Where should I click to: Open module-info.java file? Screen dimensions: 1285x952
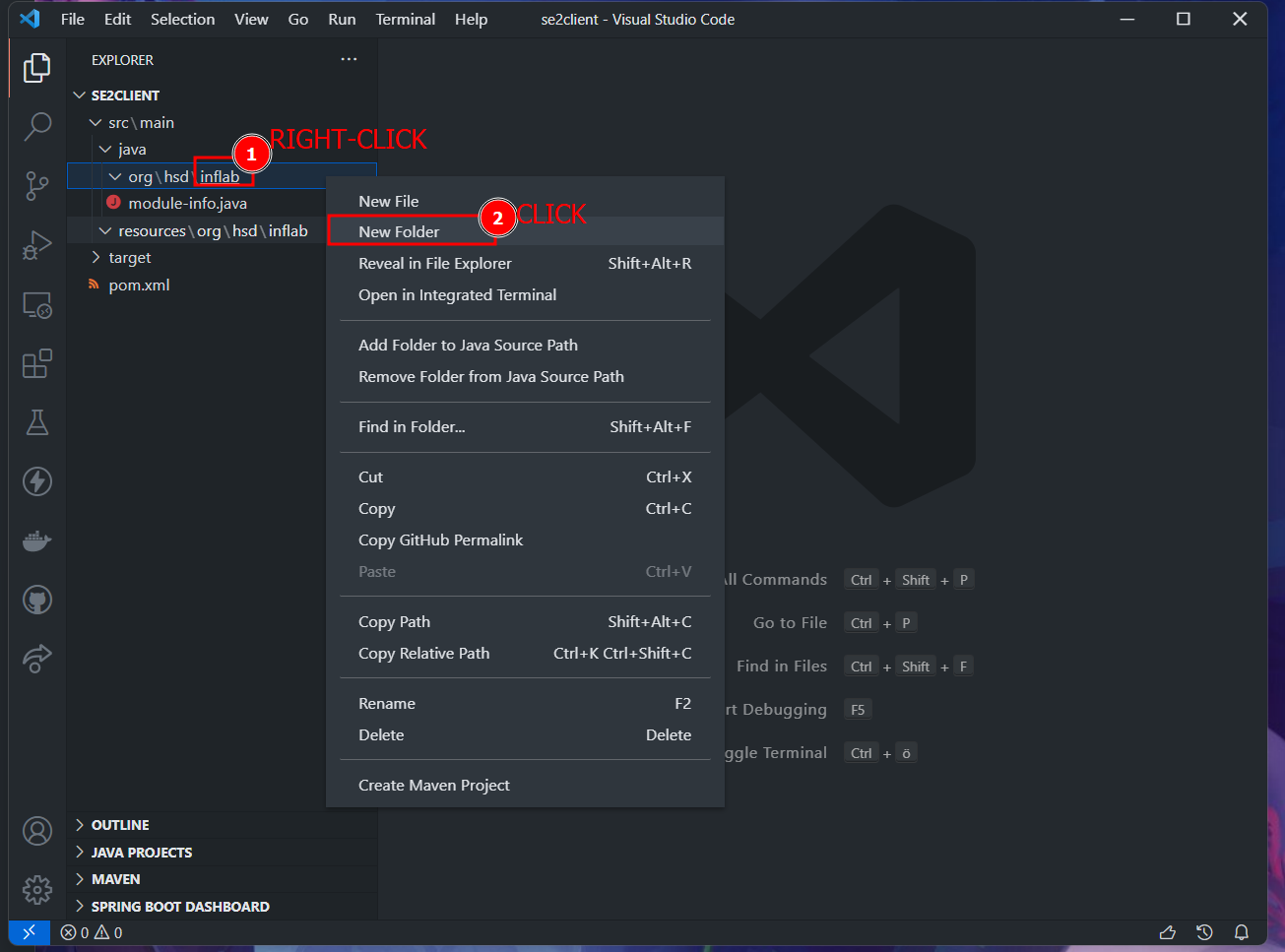(187, 203)
